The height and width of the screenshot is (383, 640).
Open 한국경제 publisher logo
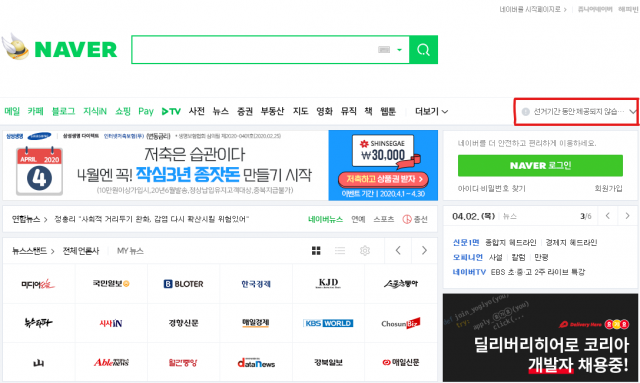click(256, 284)
